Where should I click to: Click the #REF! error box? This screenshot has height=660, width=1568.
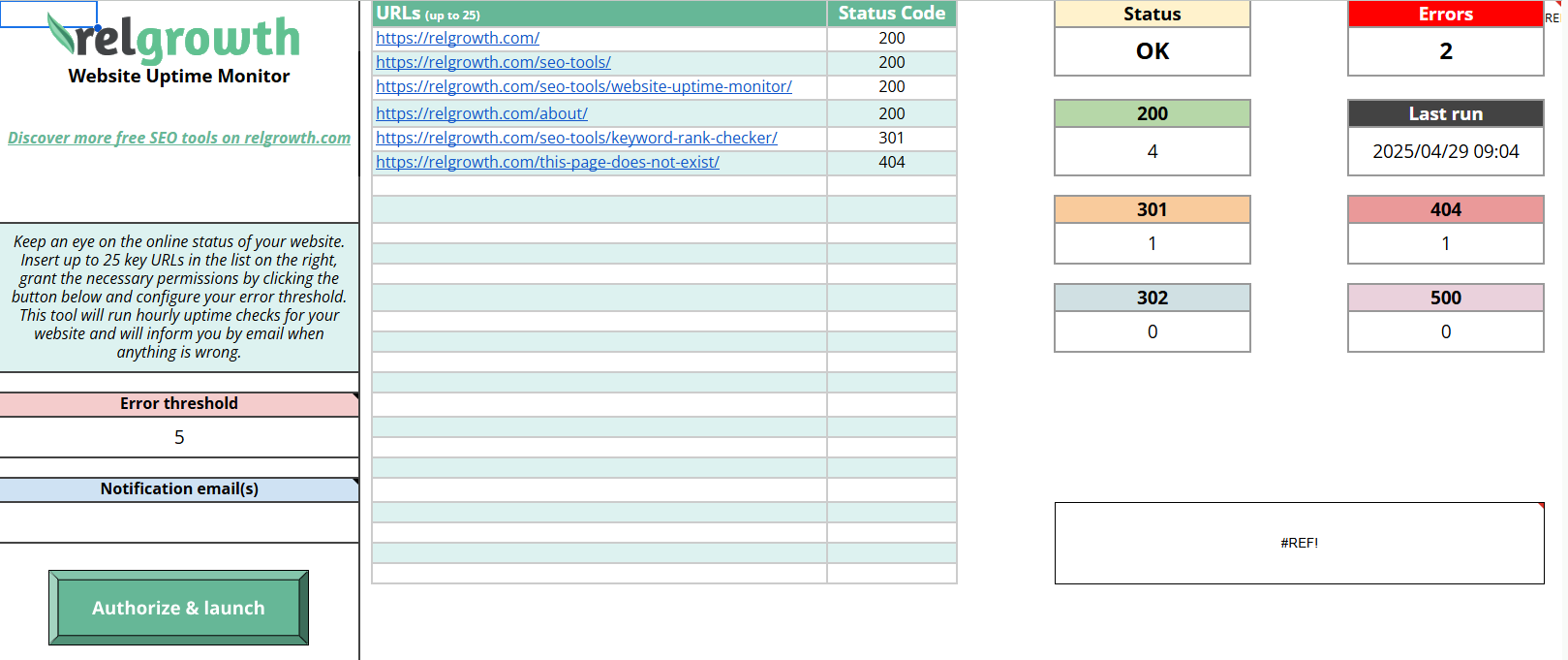click(1300, 543)
